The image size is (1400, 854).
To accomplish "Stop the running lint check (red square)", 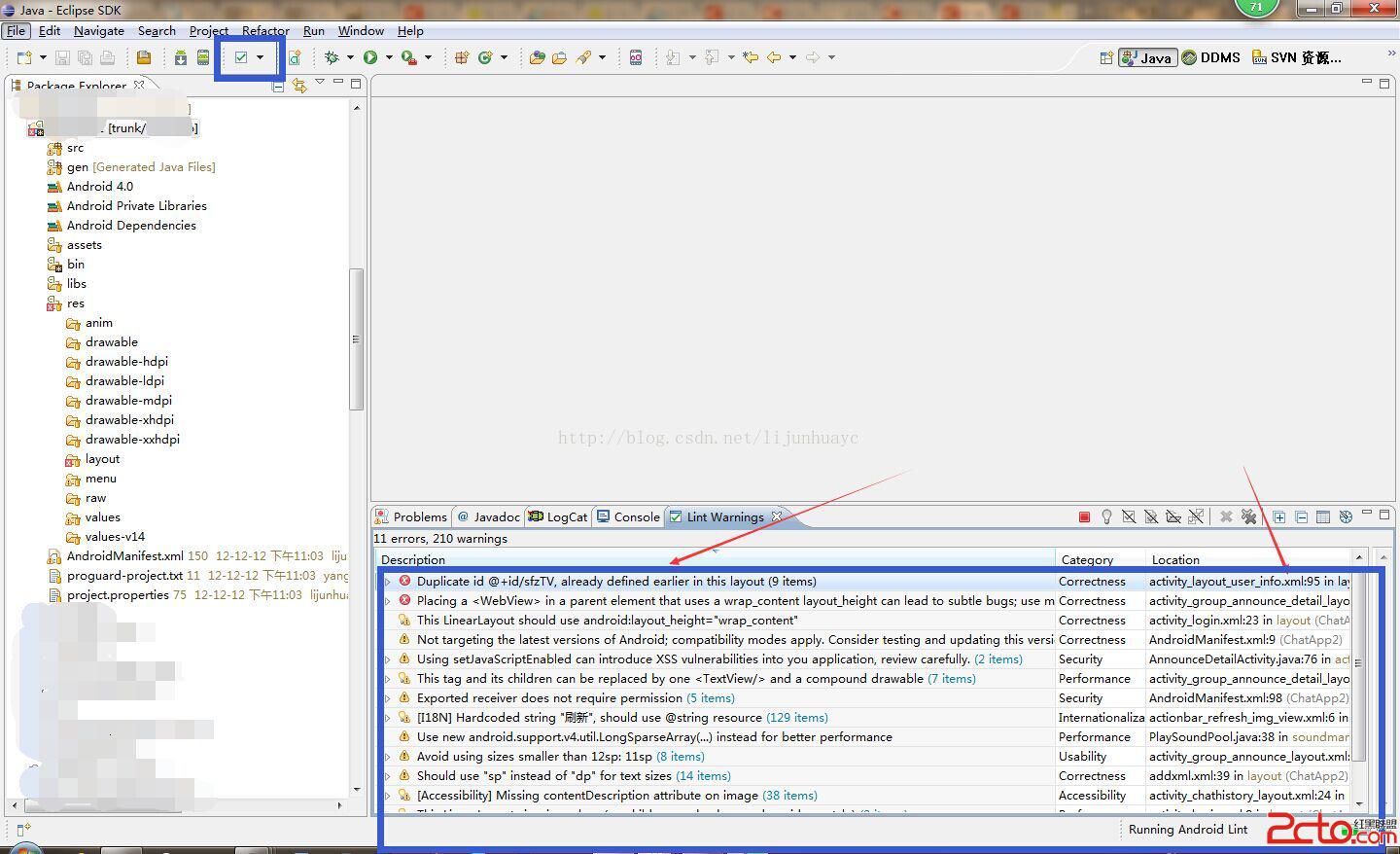I will [1084, 516].
